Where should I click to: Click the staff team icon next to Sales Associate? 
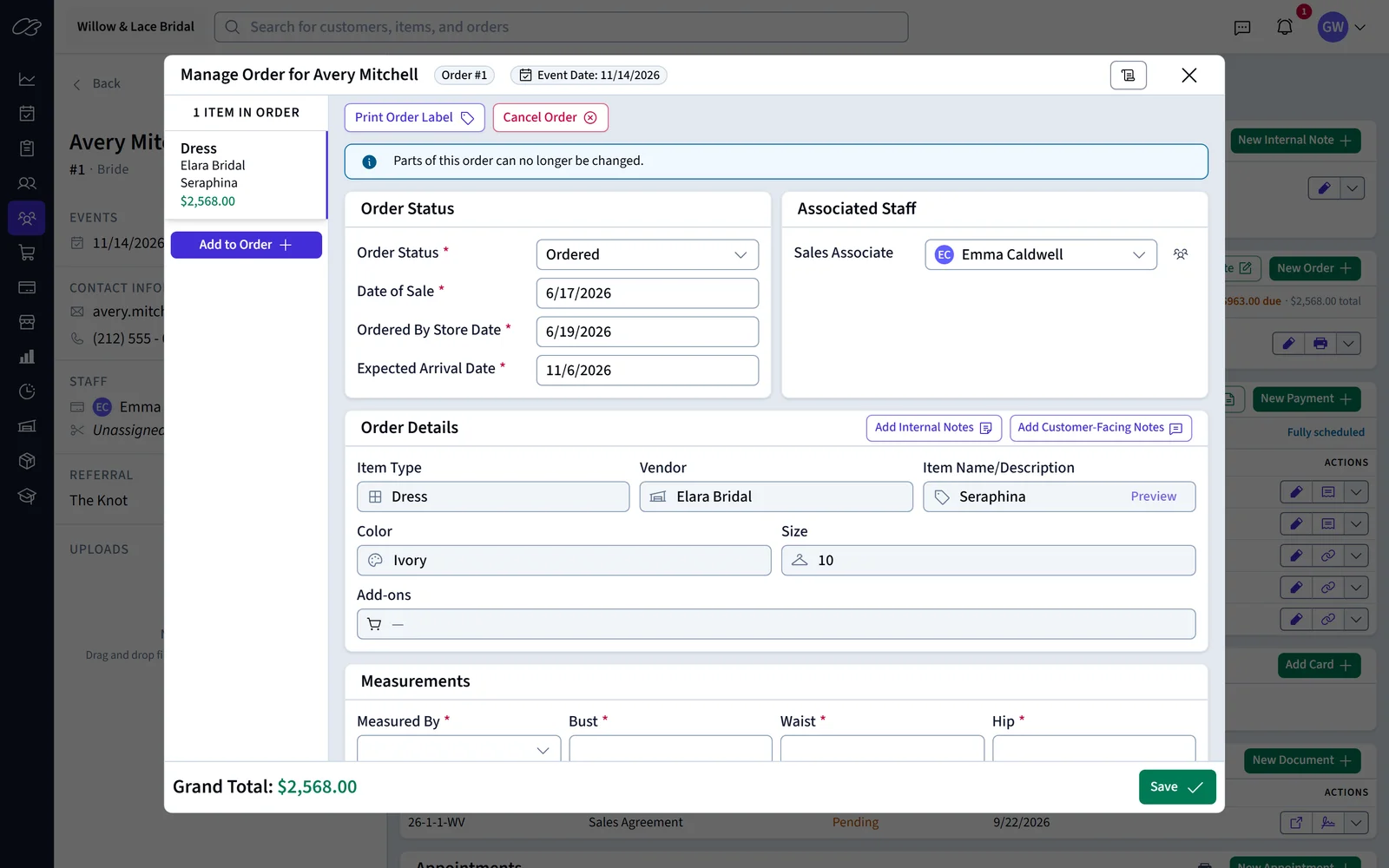click(1181, 254)
